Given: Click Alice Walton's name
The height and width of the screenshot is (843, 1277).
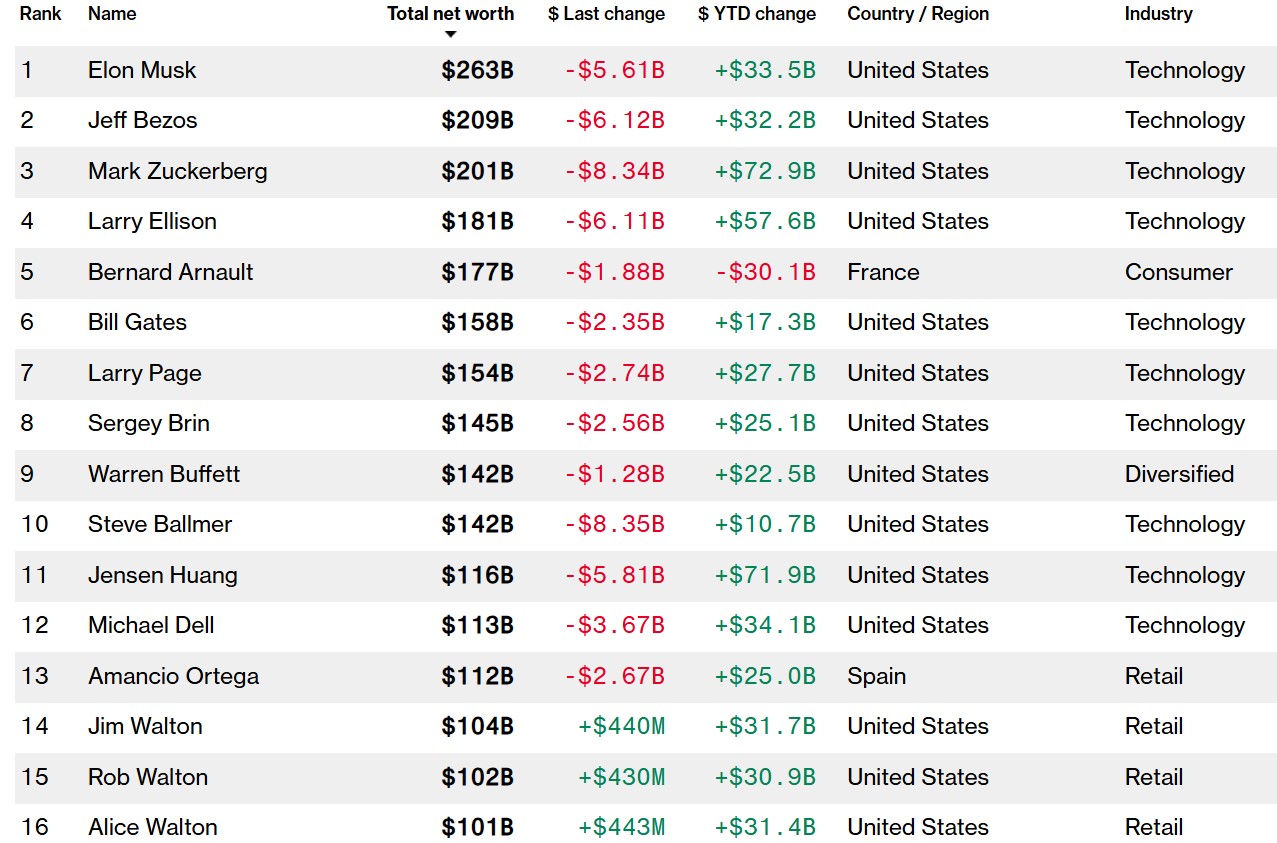Looking at the screenshot, I should (152, 827).
